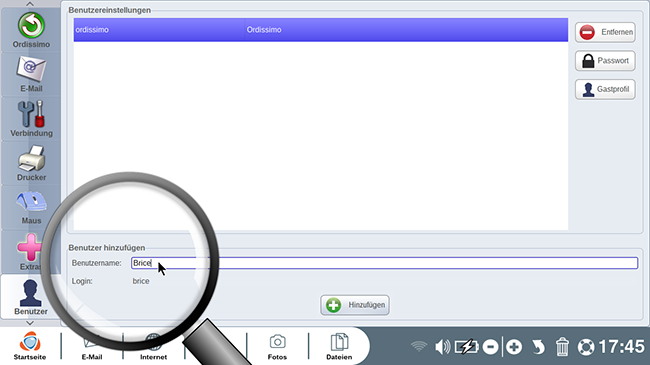Click the Hinzufügen button
650x365 pixels.
pos(355,305)
